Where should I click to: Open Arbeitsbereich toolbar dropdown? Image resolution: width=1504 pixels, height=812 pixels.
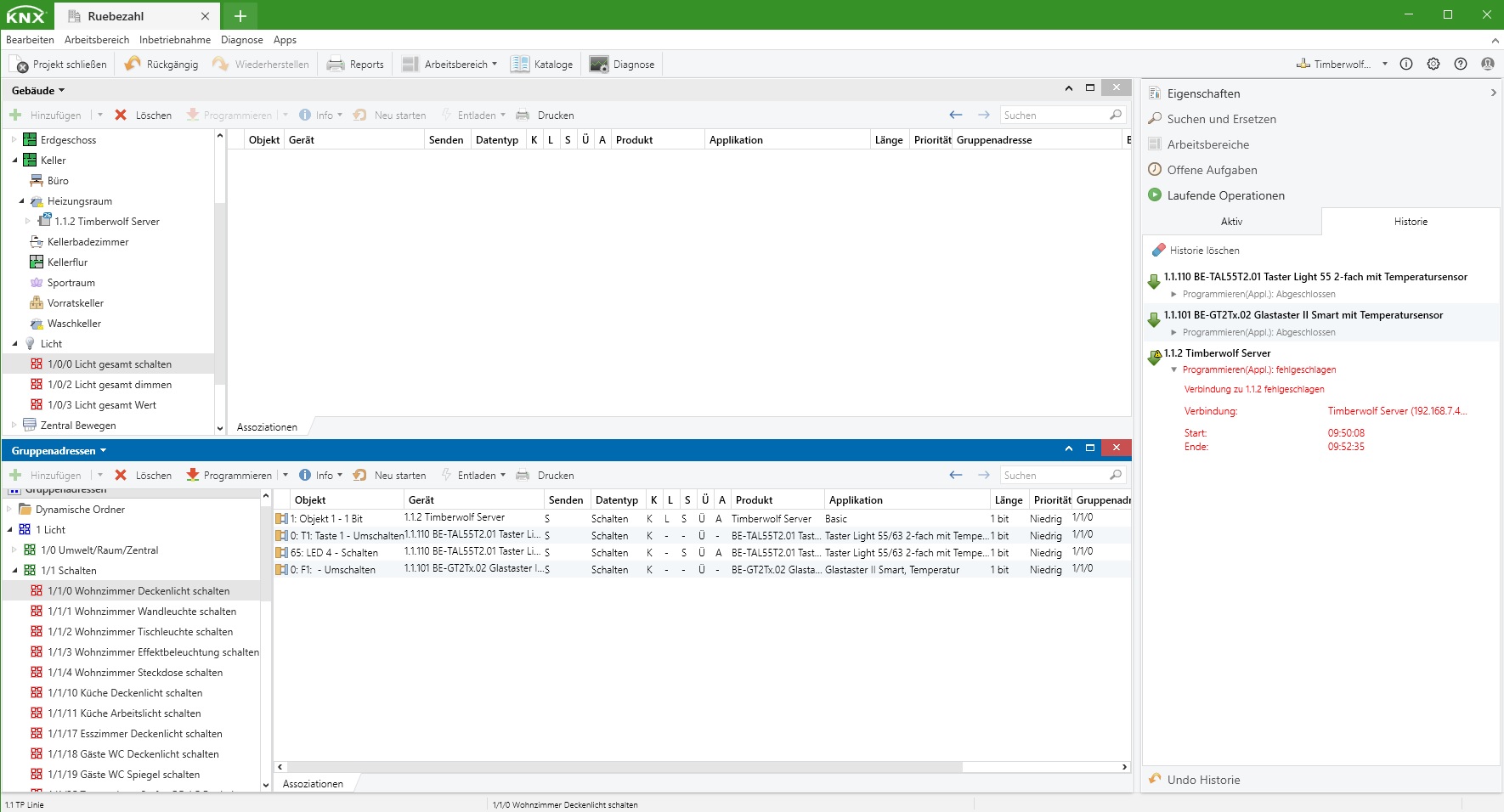click(x=495, y=64)
